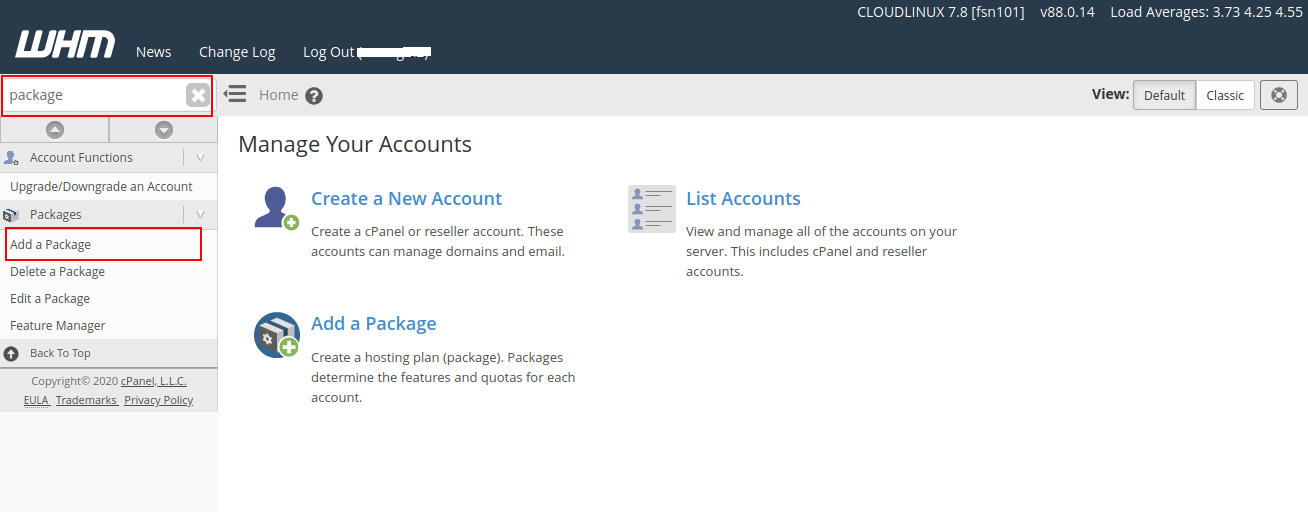1308x512 pixels.
Task: Click the List Accounts icon
Action: (652, 209)
